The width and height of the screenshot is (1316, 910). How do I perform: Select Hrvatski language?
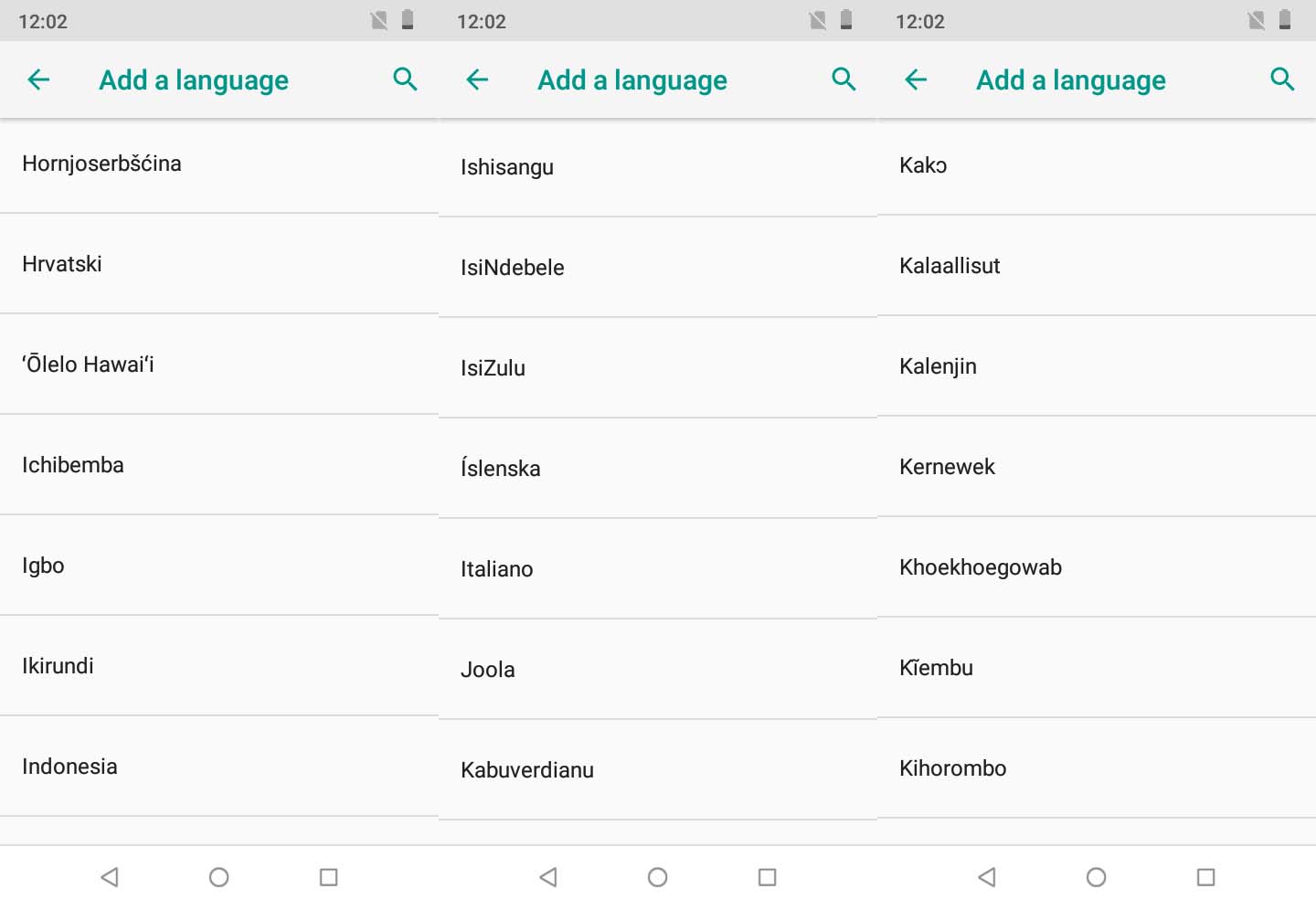pyautogui.click(x=219, y=264)
